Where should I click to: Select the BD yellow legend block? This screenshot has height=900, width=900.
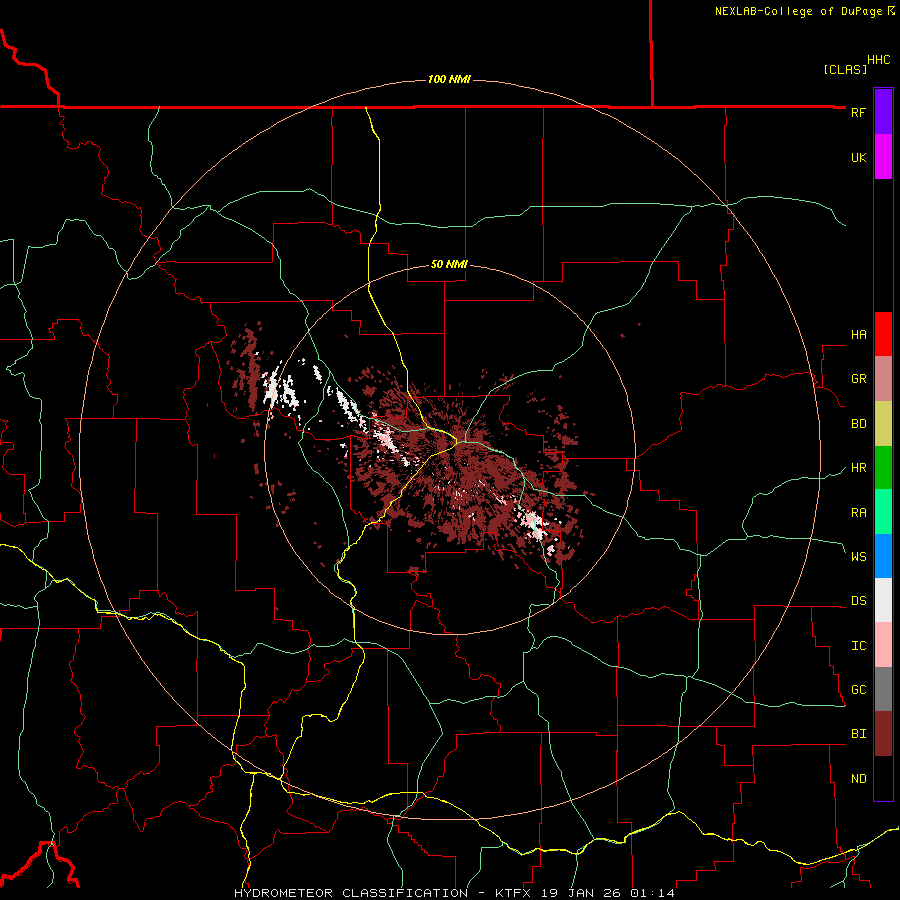click(883, 424)
